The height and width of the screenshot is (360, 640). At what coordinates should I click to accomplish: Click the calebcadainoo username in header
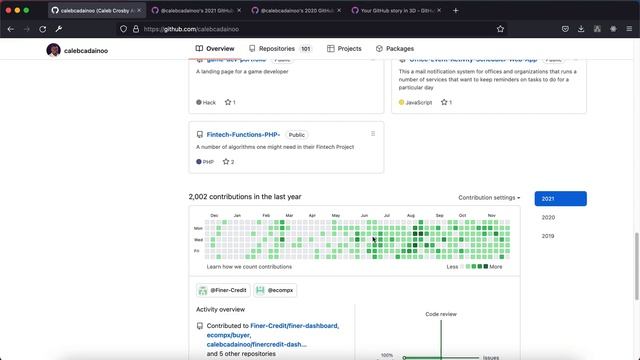86,51
